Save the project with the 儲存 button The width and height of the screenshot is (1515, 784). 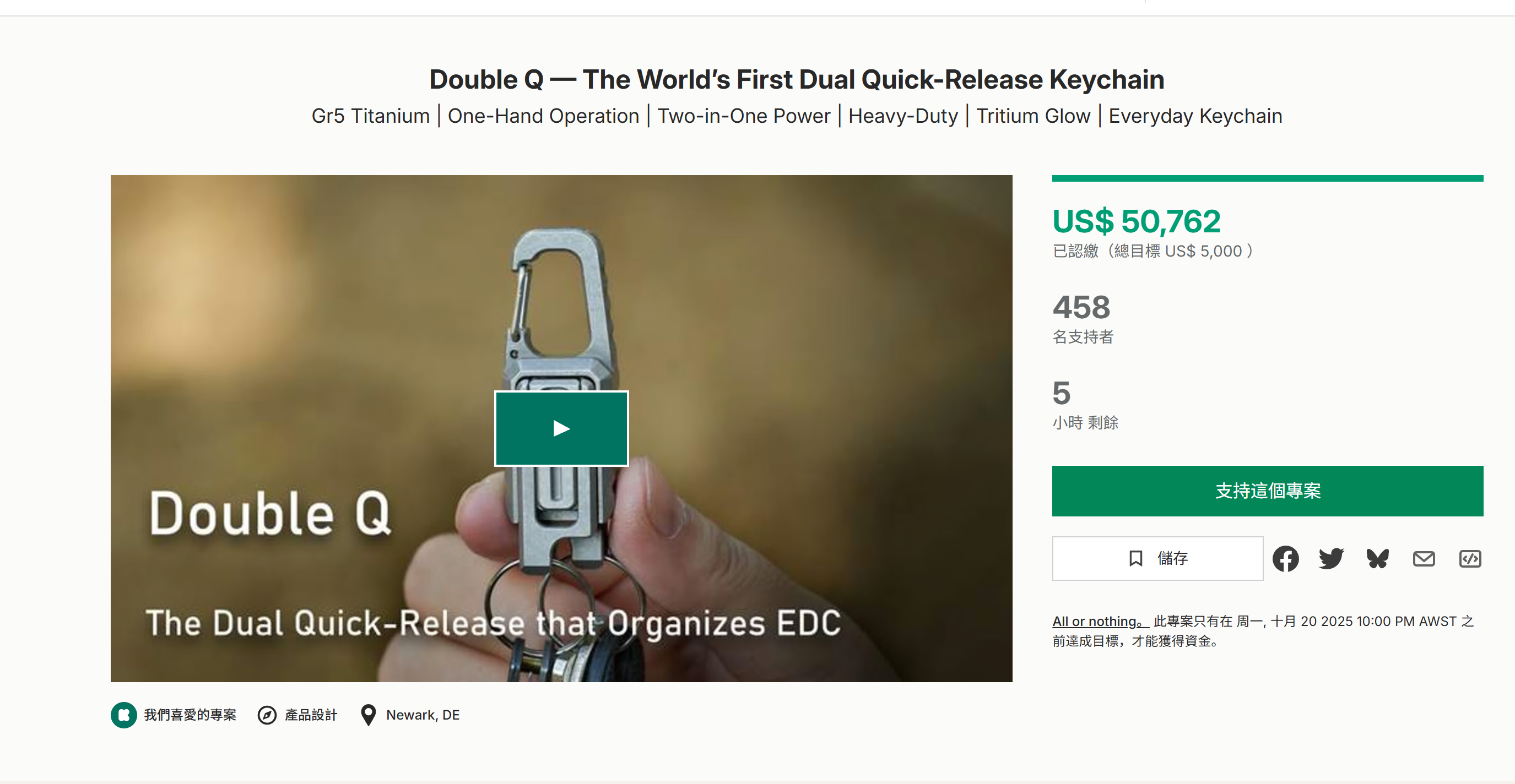pos(1157,558)
